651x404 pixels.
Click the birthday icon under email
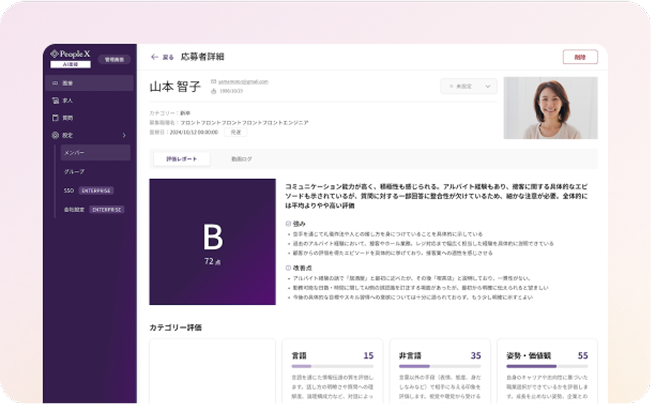tap(213, 91)
